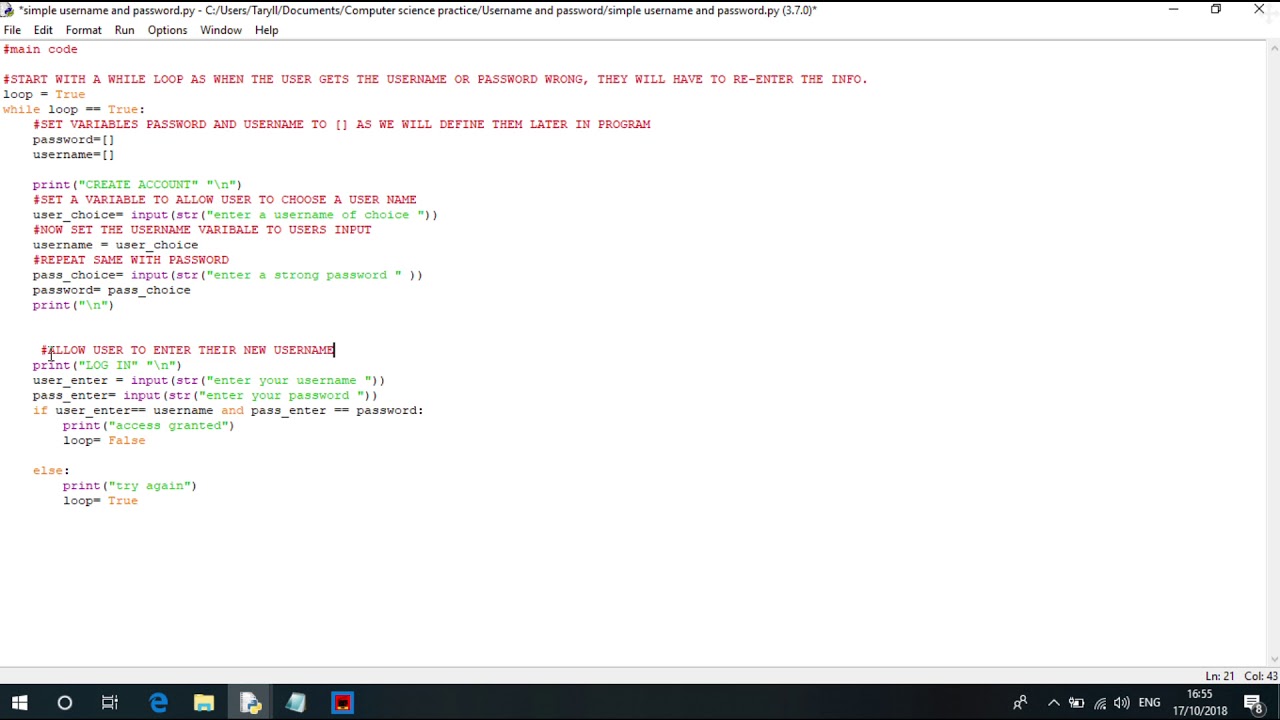Show hidden system tray icons
The height and width of the screenshot is (720, 1280).
[x=1053, y=703]
